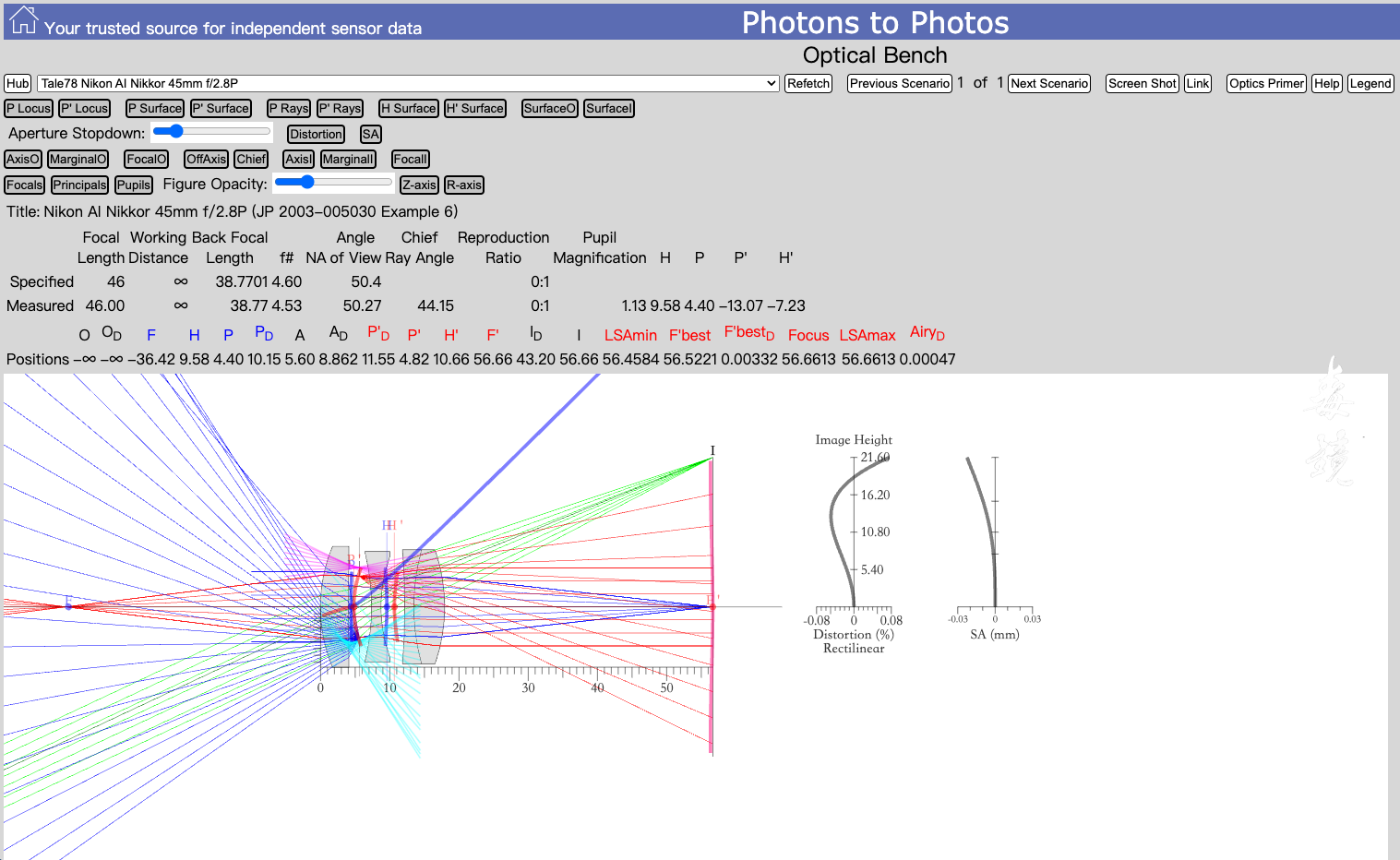Toggle the P' Rays display
The width and height of the screenshot is (1400, 860).
[341, 108]
